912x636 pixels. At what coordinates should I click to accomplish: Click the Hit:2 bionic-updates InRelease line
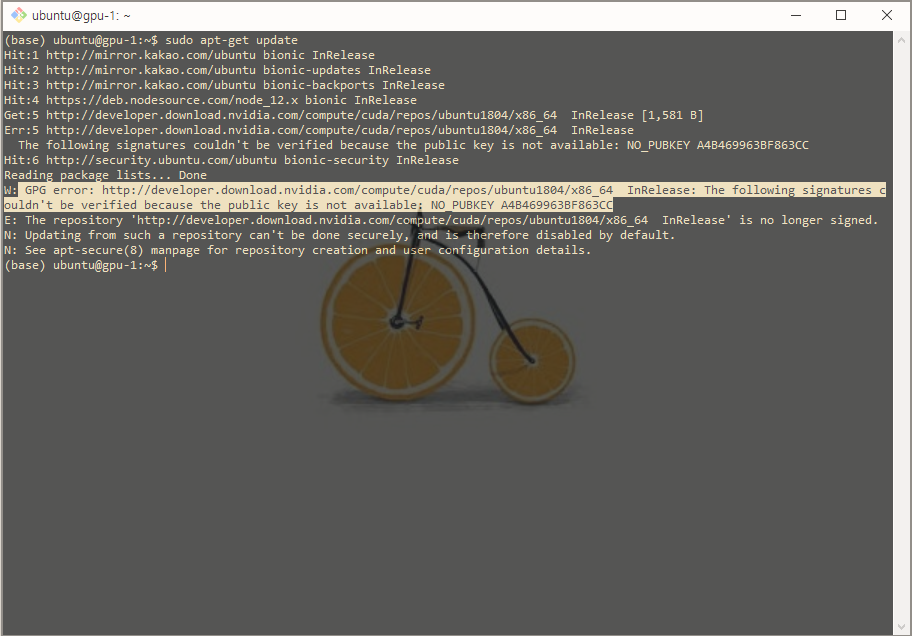pos(218,70)
